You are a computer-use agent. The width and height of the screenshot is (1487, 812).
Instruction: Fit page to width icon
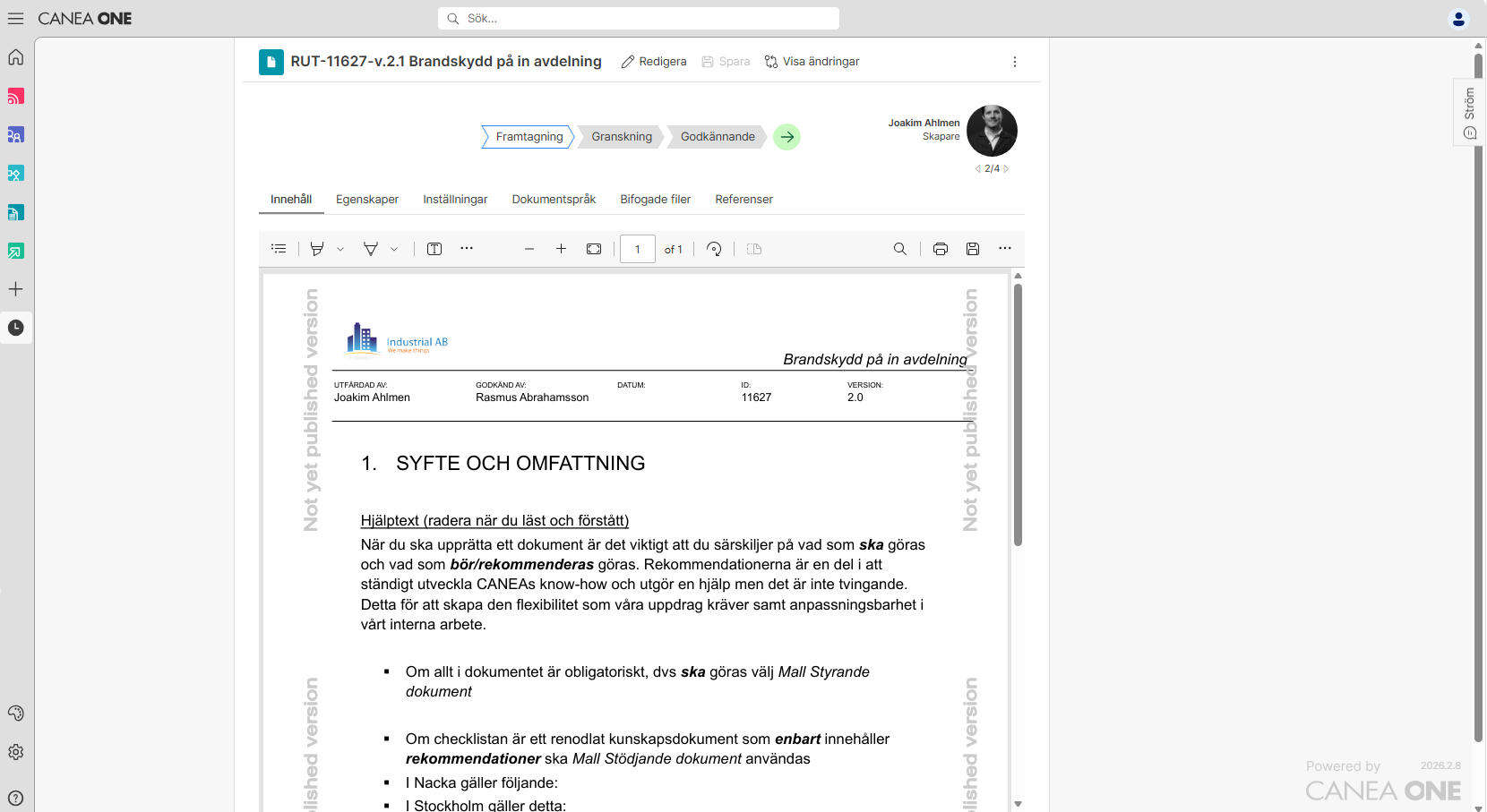[594, 249]
